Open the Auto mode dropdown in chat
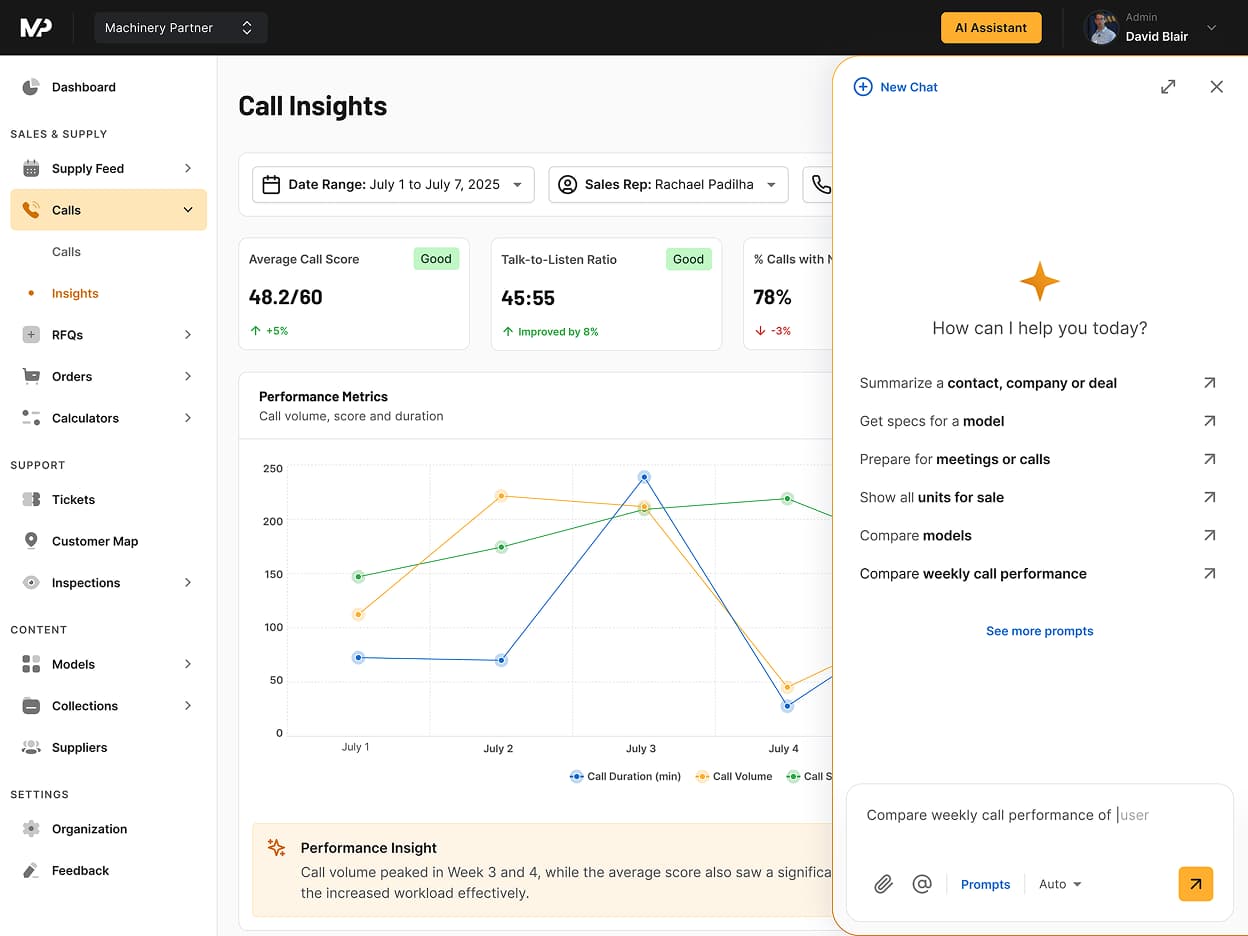Screen dimensions: 1248x936 pyautogui.click(x=1060, y=884)
